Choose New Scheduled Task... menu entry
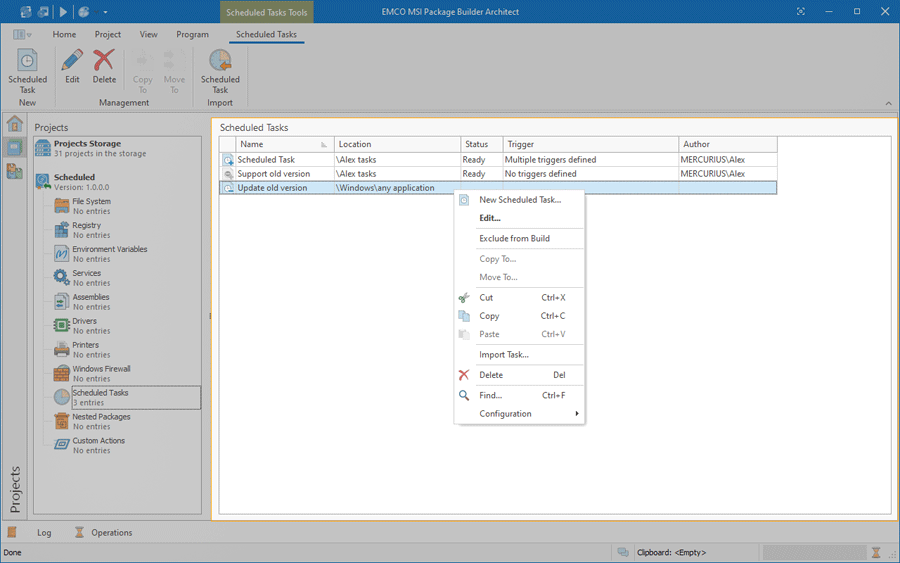The width and height of the screenshot is (900, 563). [x=519, y=200]
